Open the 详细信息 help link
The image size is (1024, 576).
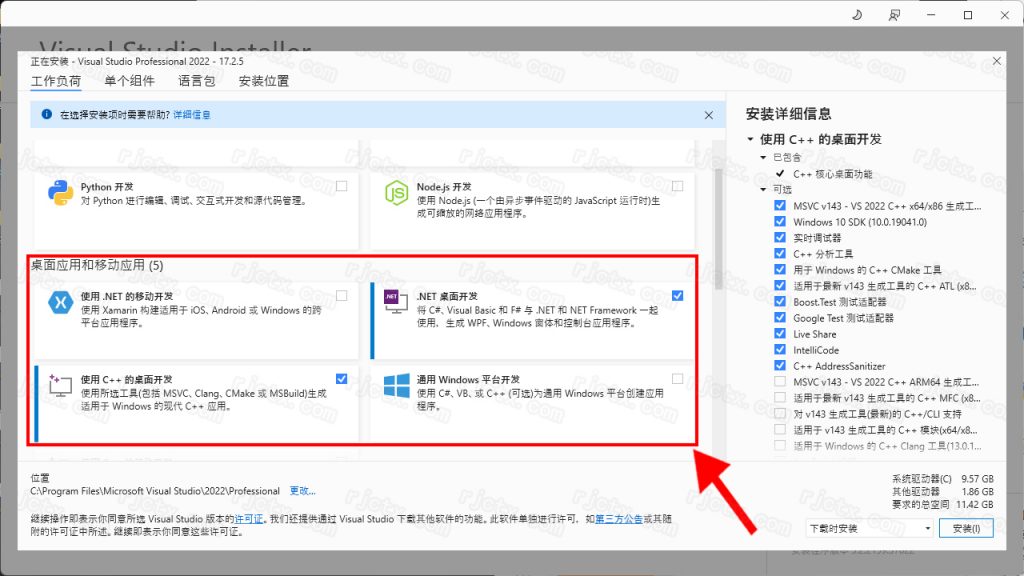click(x=192, y=115)
